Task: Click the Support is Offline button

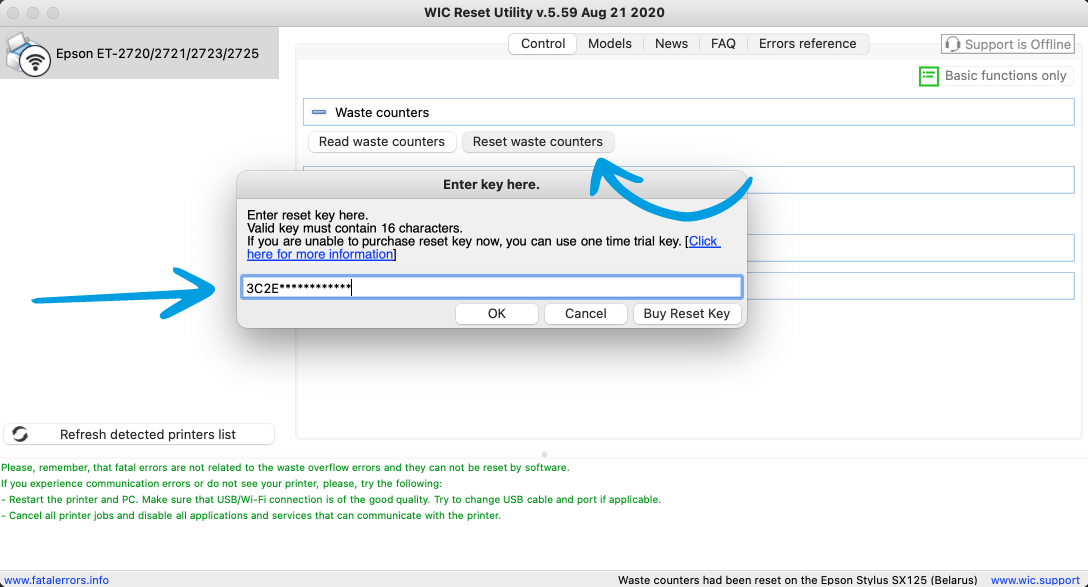Action: pos(1008,44)
